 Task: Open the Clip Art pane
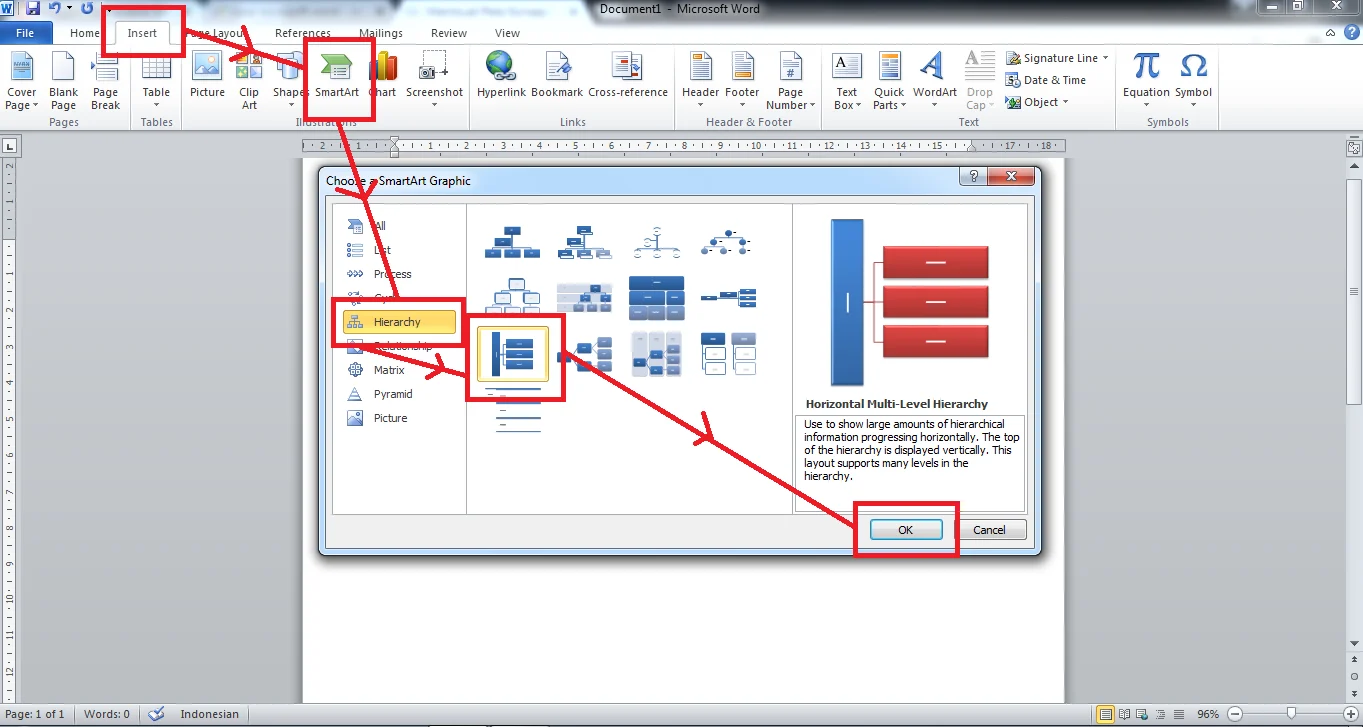[249, 81]
